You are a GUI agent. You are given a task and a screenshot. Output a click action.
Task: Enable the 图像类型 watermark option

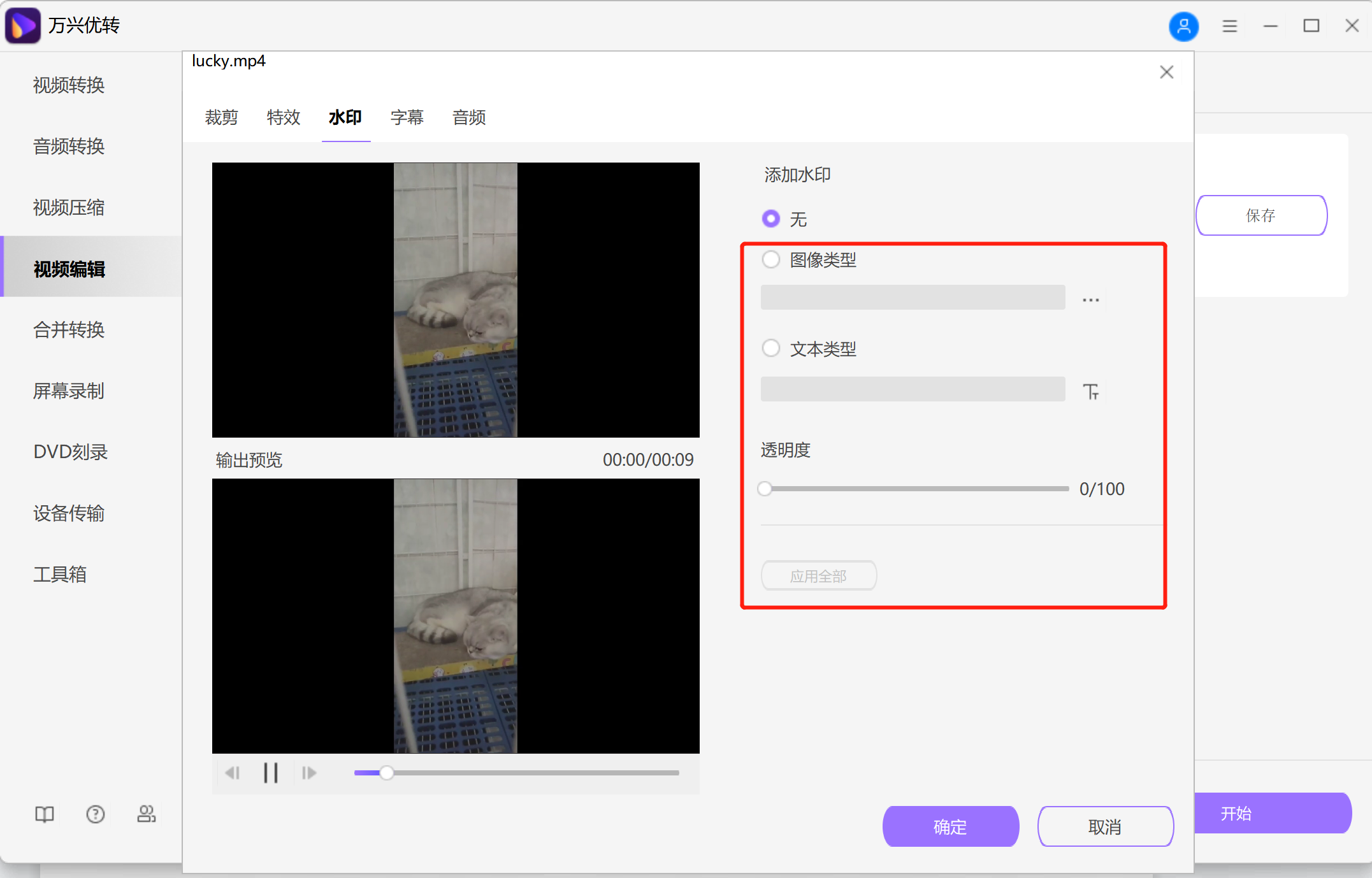click(x=771, y=259)
